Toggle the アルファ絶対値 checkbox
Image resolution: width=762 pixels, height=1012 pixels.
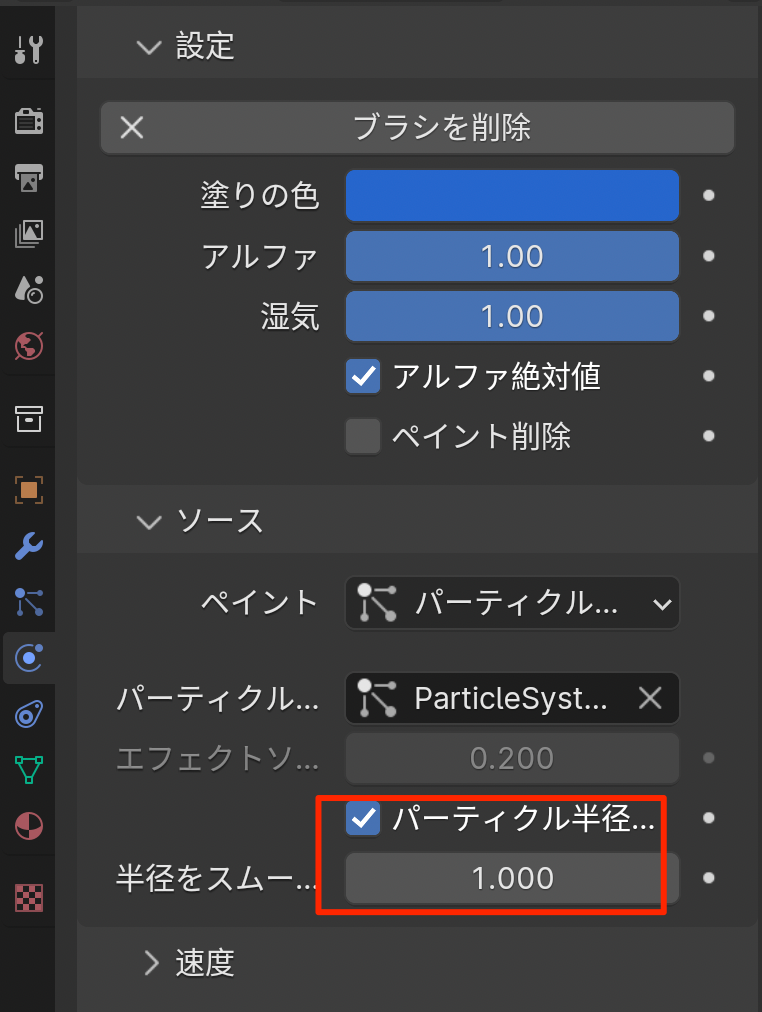click(x=363, y=376)
